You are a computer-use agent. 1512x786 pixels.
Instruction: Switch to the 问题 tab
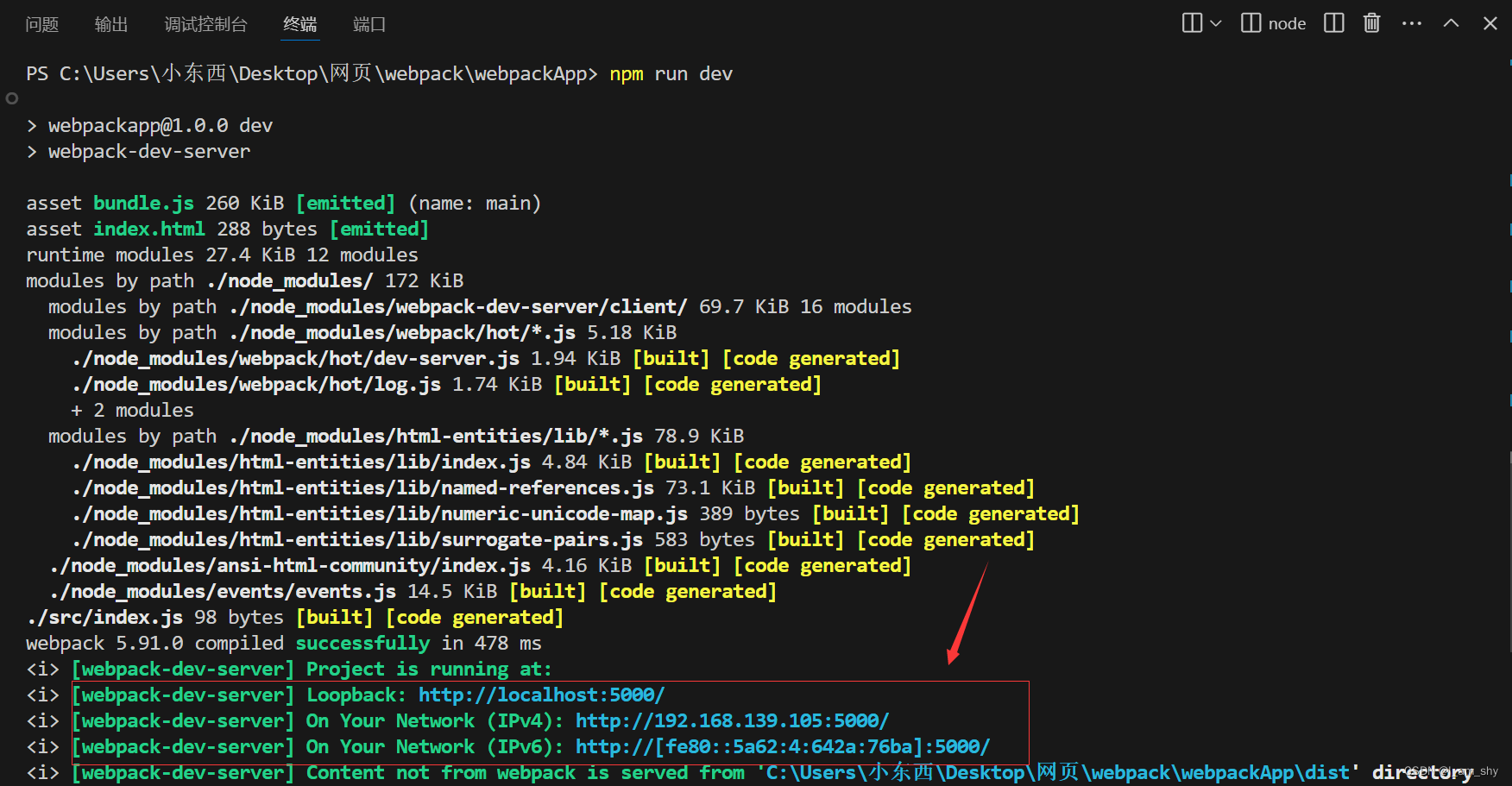(42, 24)
